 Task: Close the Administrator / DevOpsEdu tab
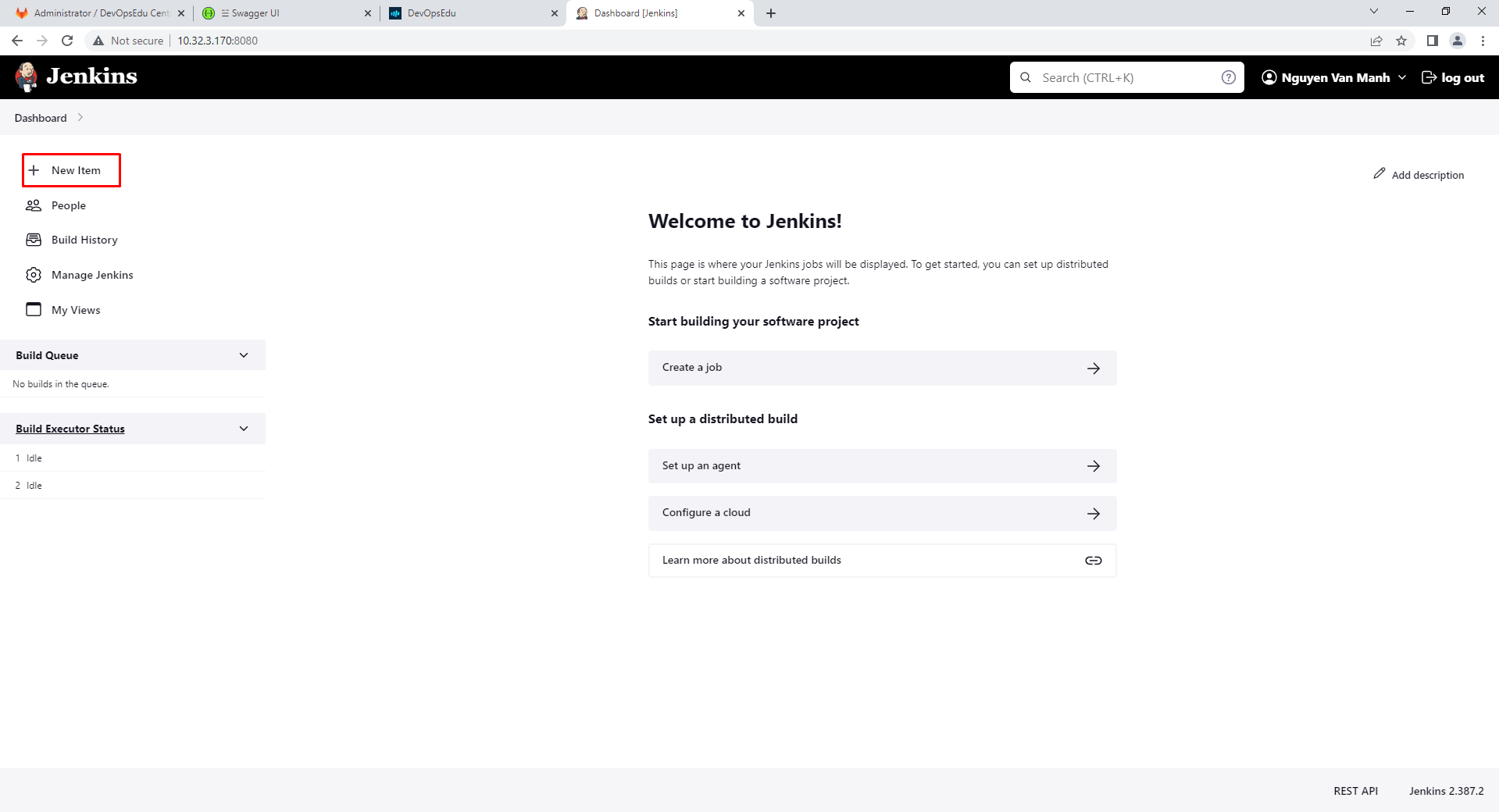181,13
